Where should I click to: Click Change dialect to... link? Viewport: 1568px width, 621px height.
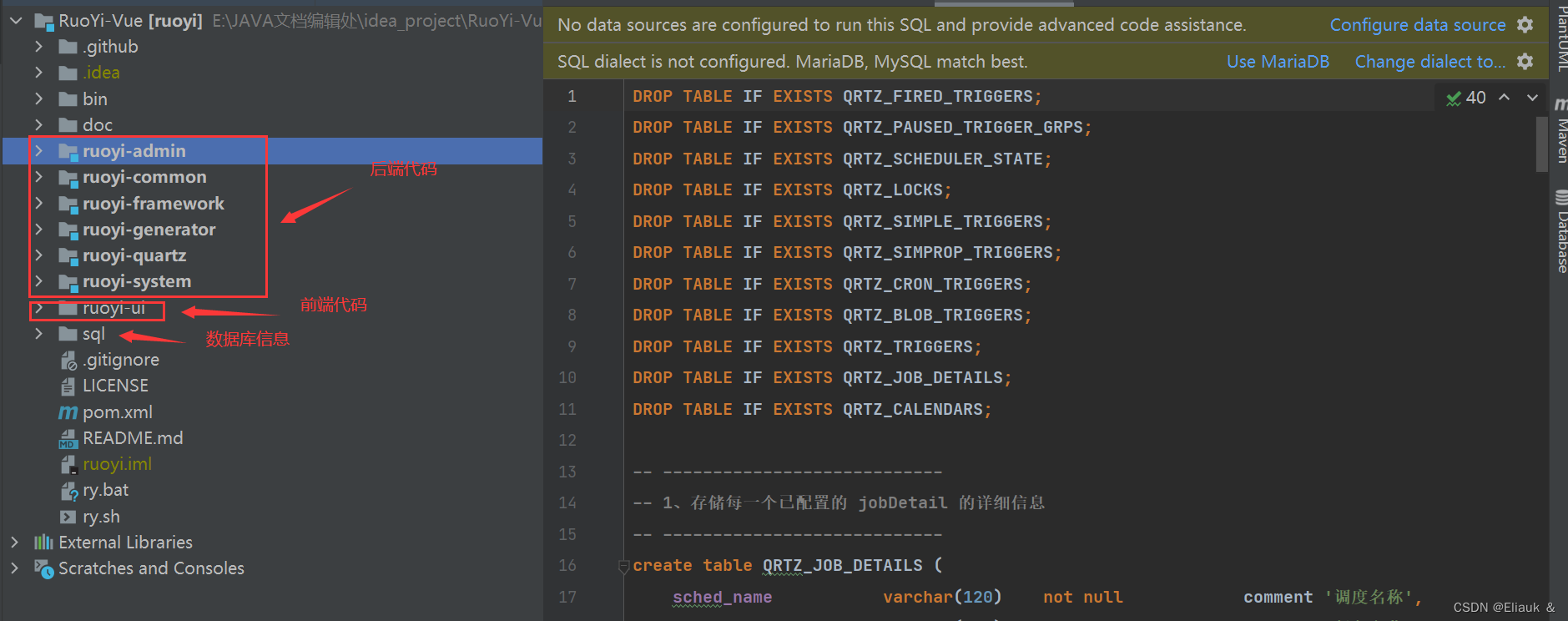point(1430,62)
